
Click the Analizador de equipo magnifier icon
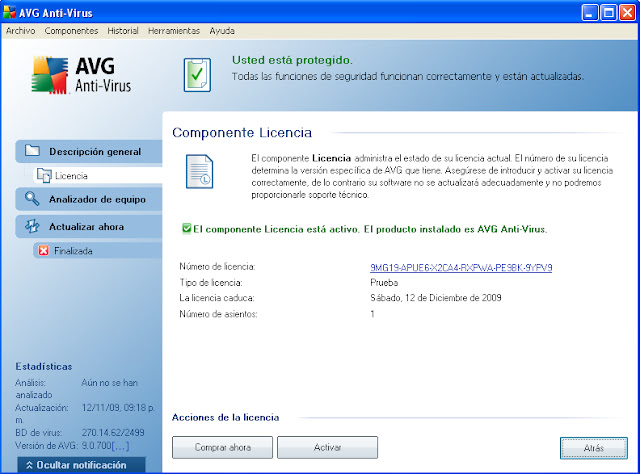pos(32,199)
